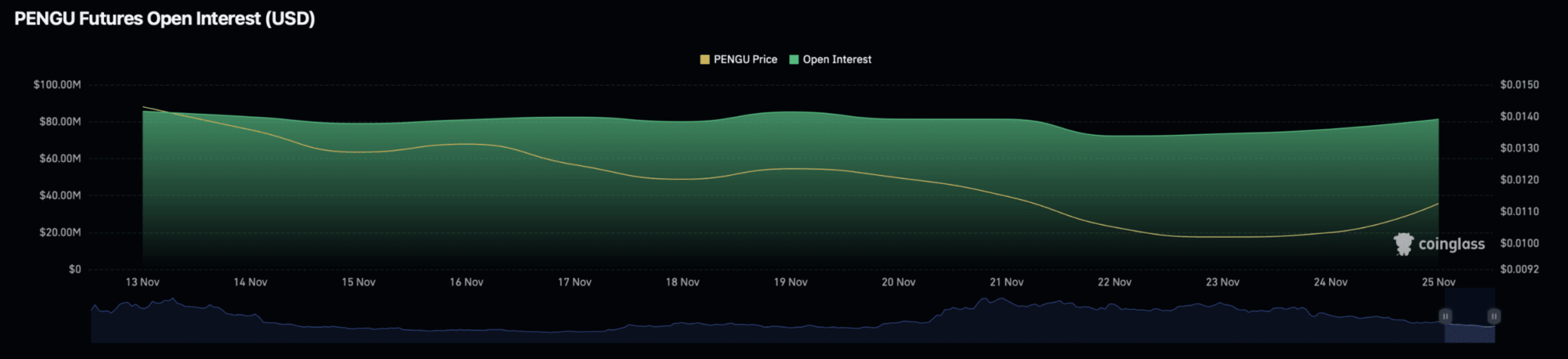
Task: Click the 21 Nov date label
Action: [x=1006, y=282]
